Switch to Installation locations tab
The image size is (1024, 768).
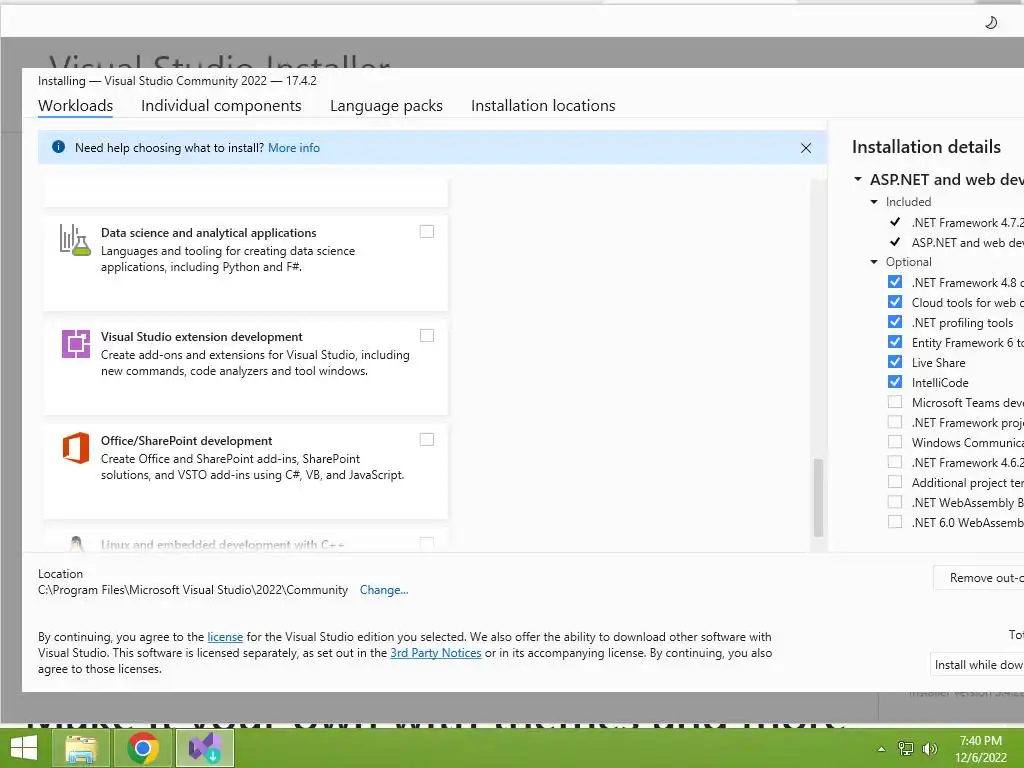click(x=543, y=105)
